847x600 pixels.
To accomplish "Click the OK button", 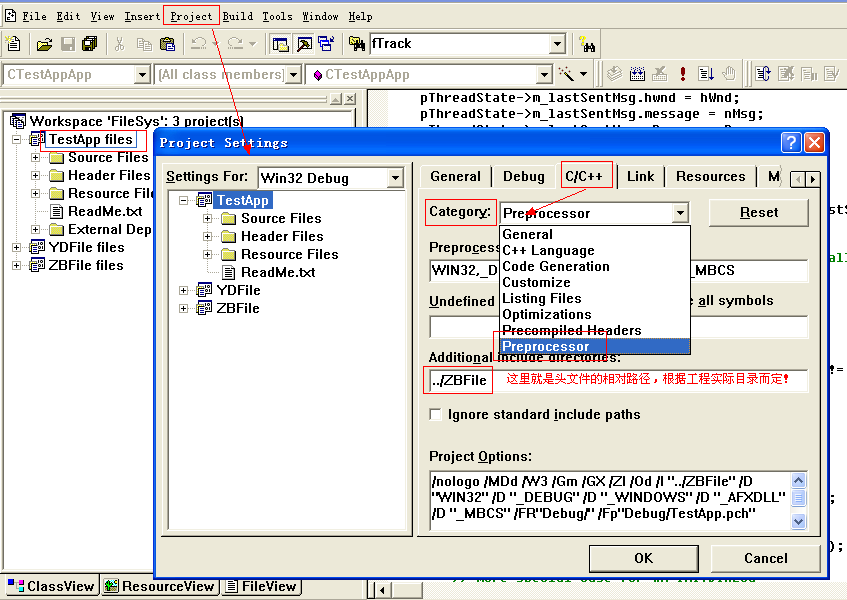I will tap(643, 558).
